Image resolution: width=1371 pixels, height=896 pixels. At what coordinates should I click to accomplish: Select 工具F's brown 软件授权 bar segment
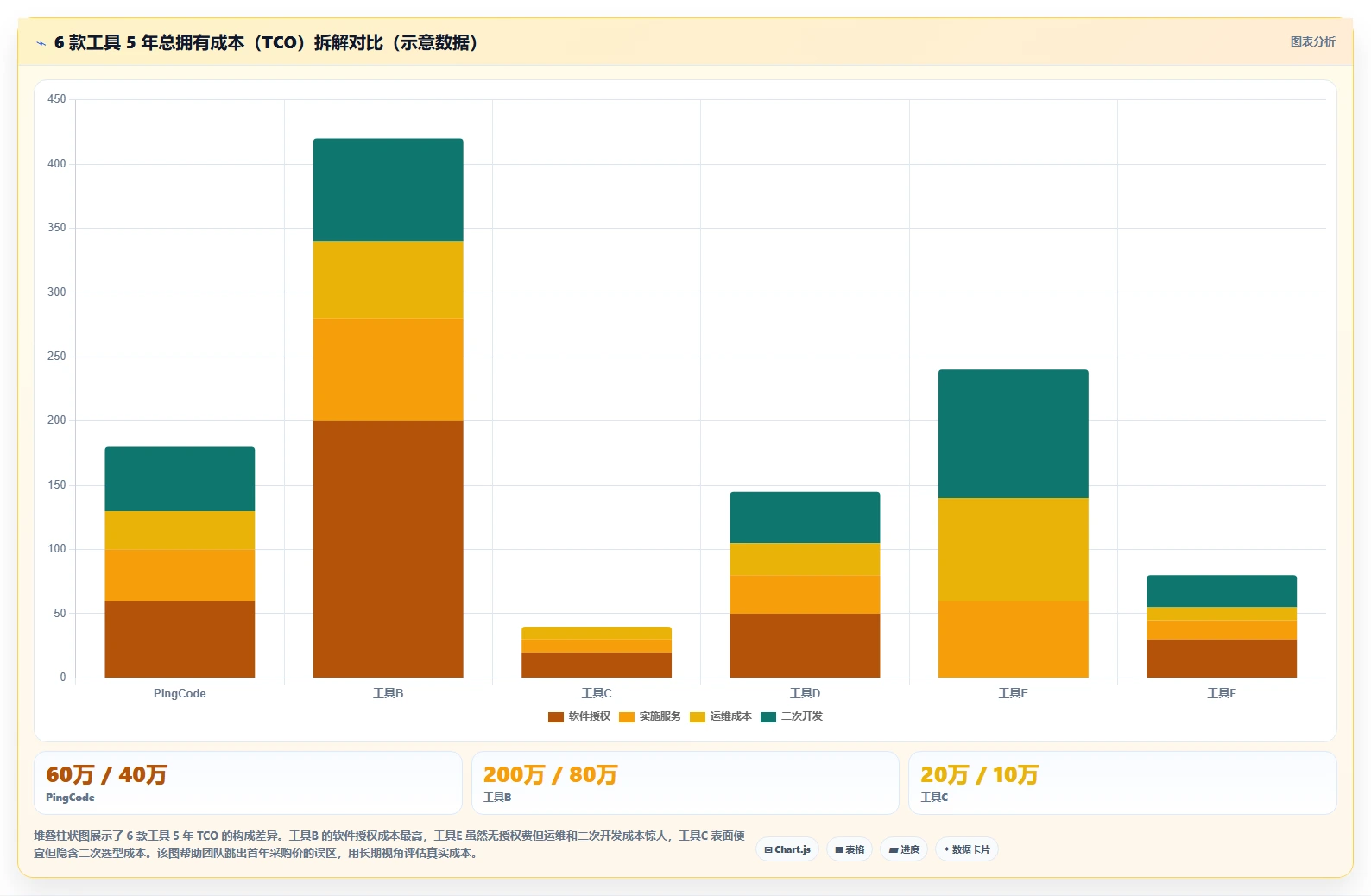pyautogui.click(x=1222, y=659)
